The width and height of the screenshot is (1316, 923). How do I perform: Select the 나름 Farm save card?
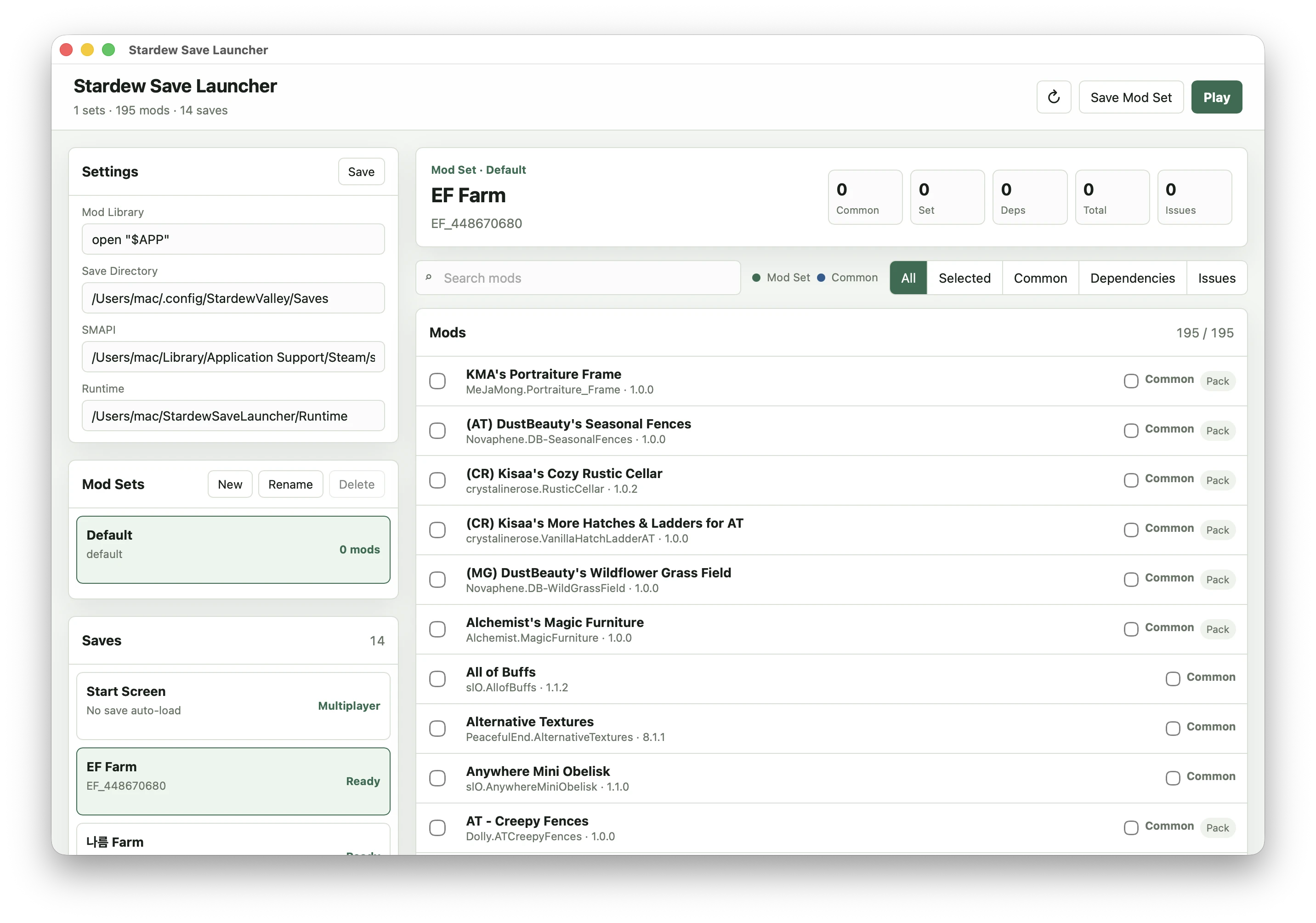(x=233, y=839)
